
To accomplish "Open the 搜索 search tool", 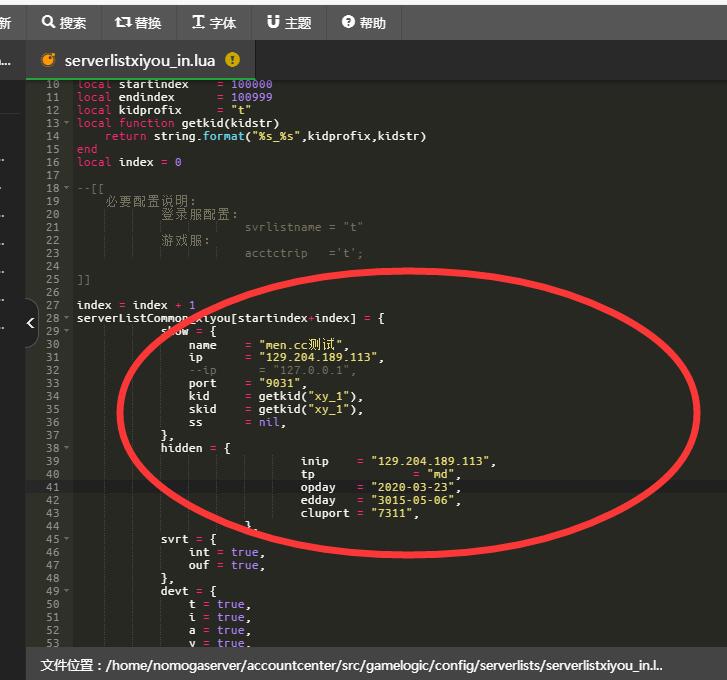I will click(64, 22).
